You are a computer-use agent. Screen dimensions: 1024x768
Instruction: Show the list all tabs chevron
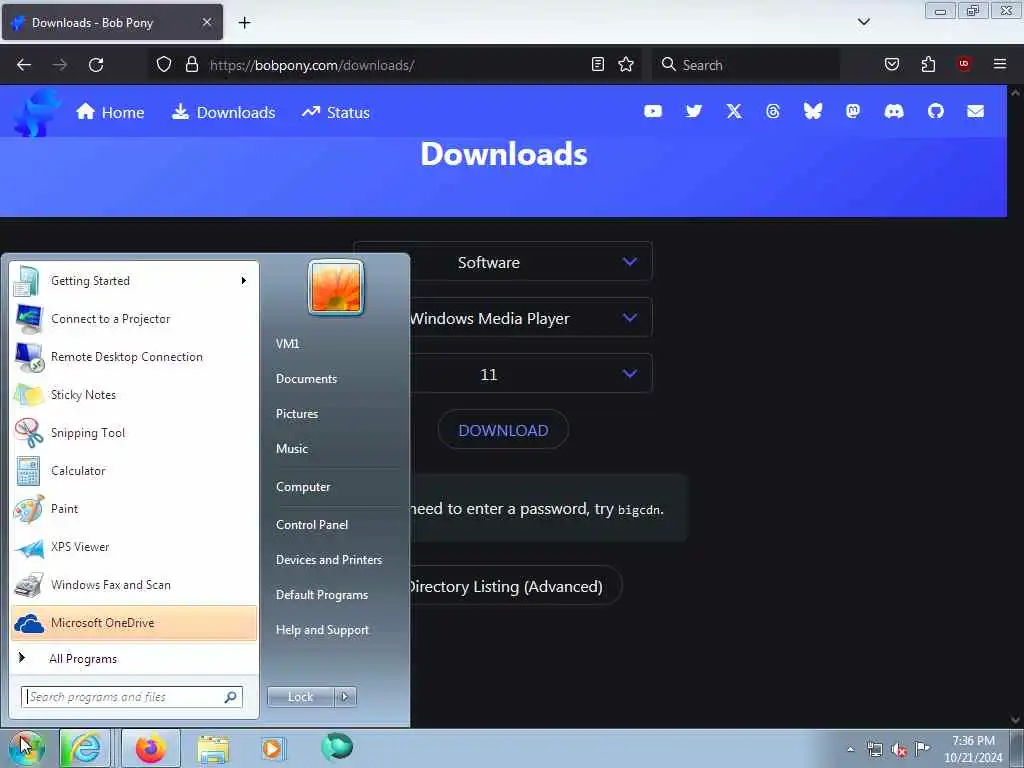pyautogui.click(x=863, y=22)
